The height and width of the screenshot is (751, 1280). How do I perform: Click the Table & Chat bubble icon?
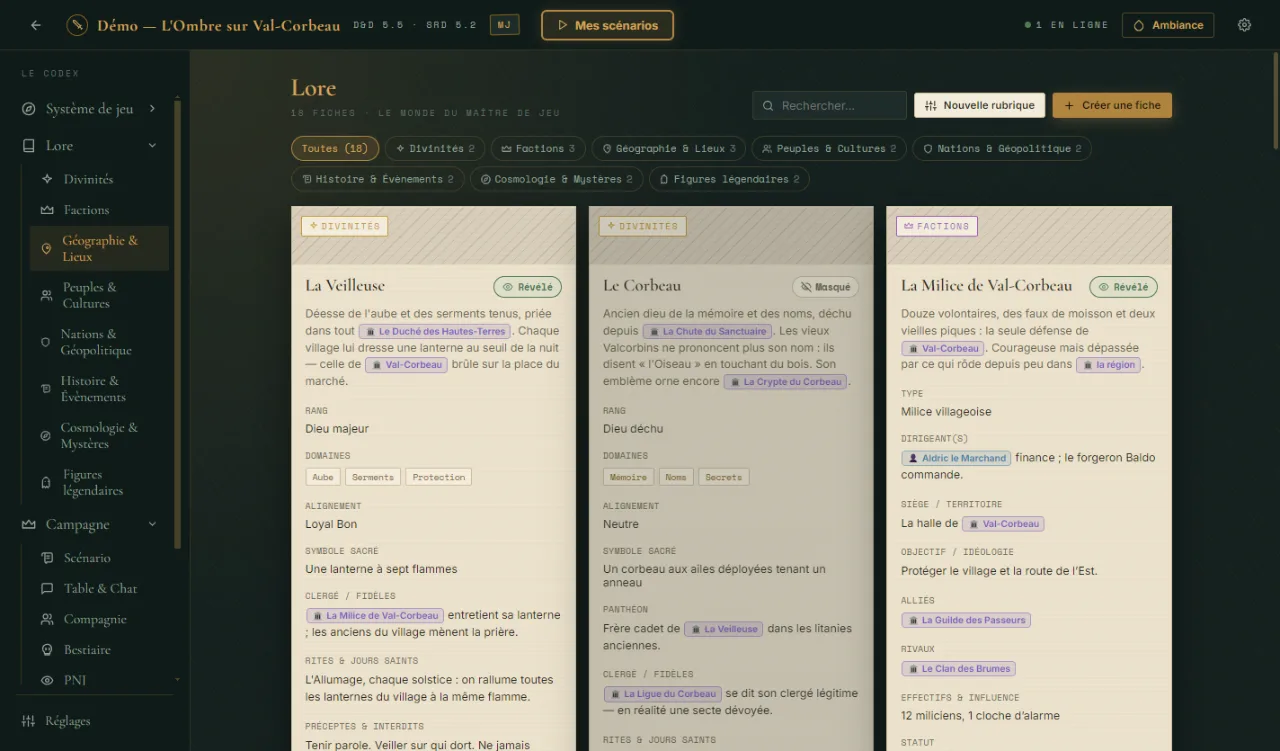point(46,589)
